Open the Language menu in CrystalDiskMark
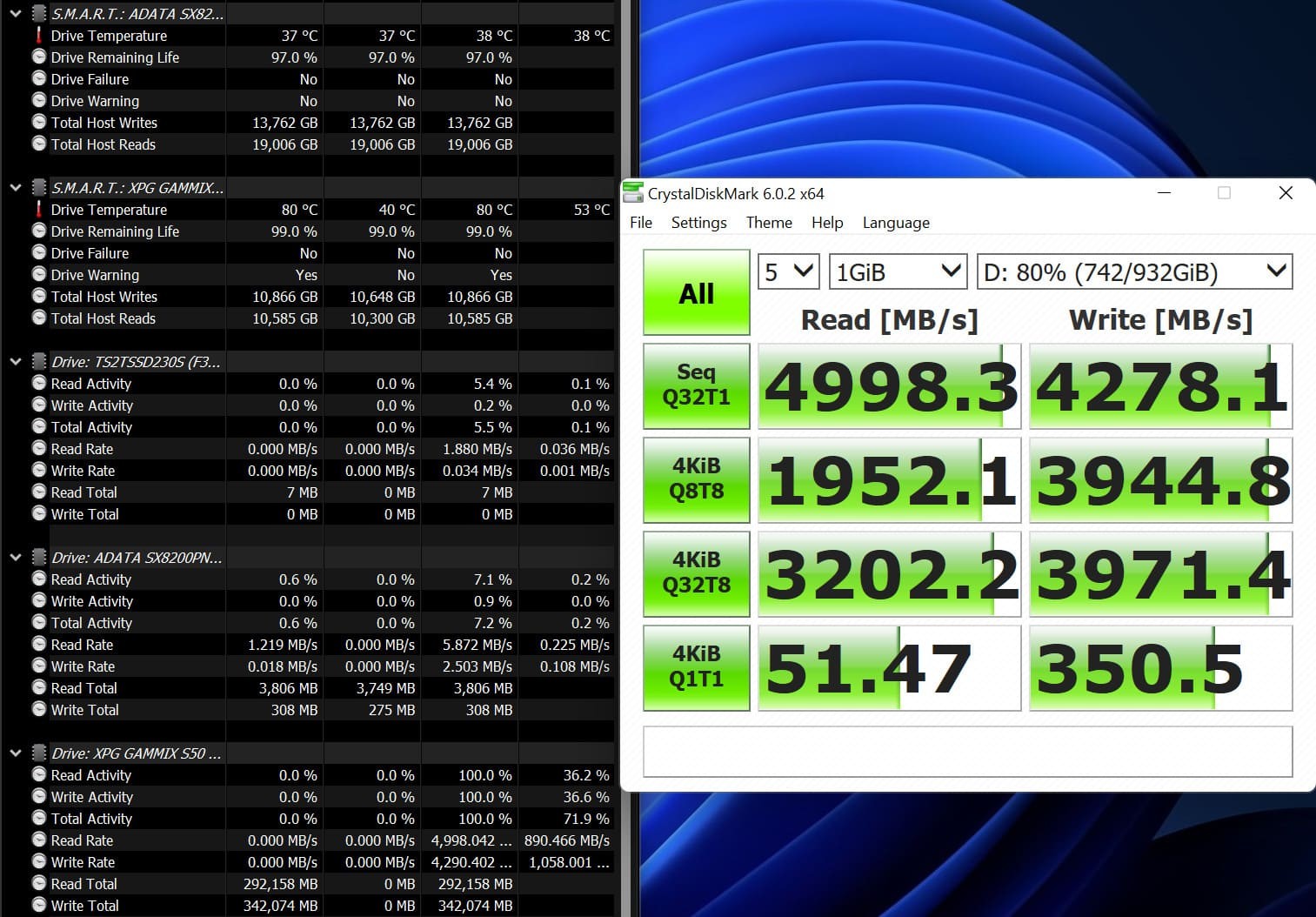Screen dimensions: 1316x917 pos(896,223)
